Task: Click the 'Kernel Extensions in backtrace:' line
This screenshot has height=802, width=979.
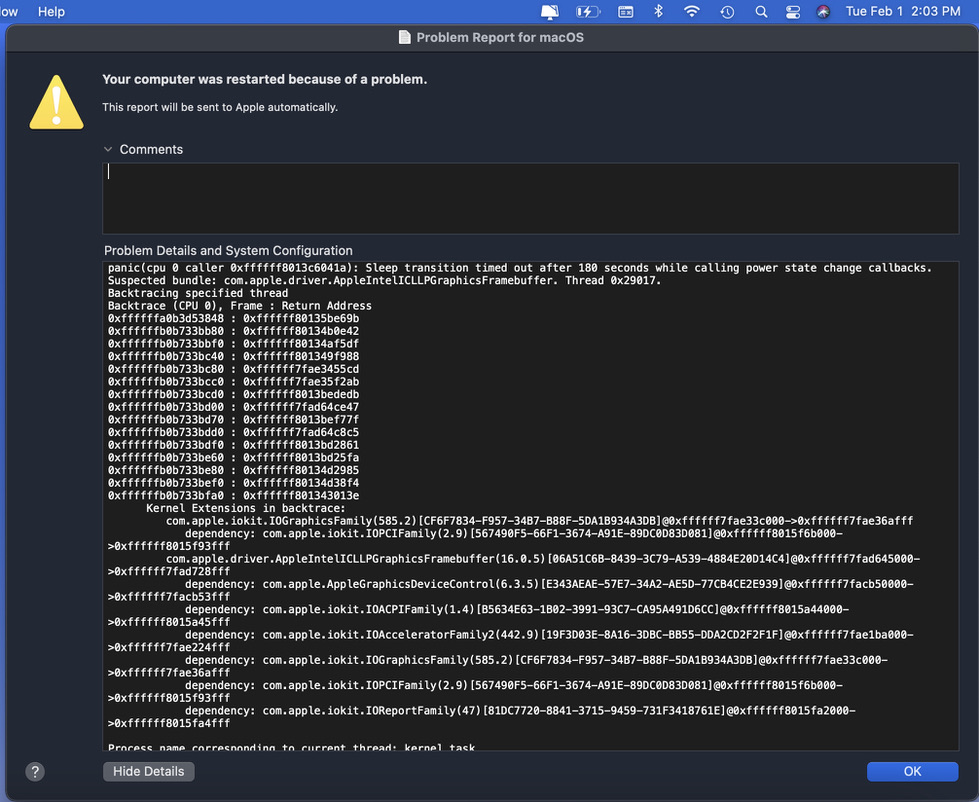Action: (x=245, y=508)
